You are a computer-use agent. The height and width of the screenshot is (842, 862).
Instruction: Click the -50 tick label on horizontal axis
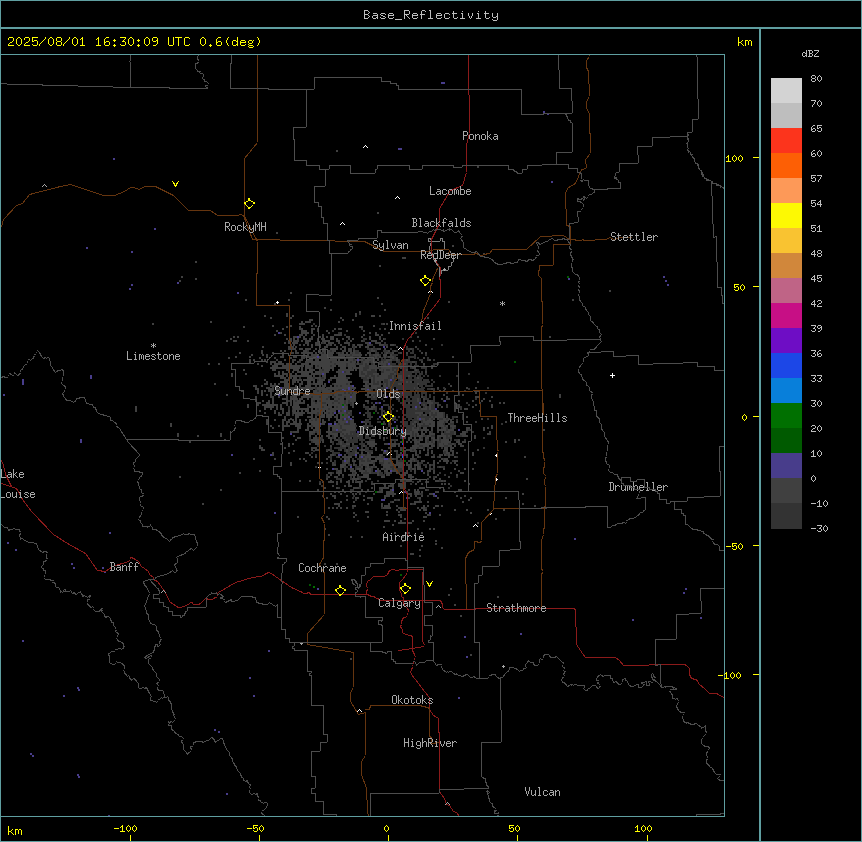pyautogui.click(x=255, y=828)
